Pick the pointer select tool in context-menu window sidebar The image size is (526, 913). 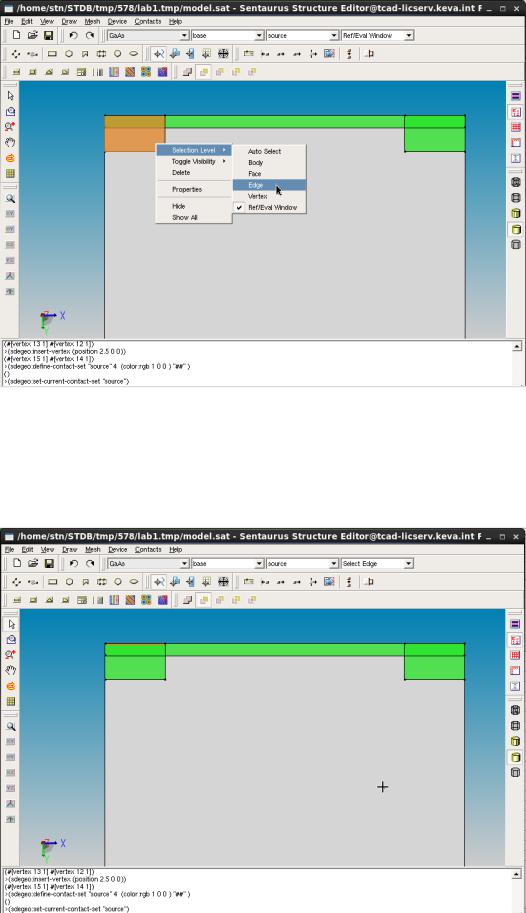click(x=10, y=95)
